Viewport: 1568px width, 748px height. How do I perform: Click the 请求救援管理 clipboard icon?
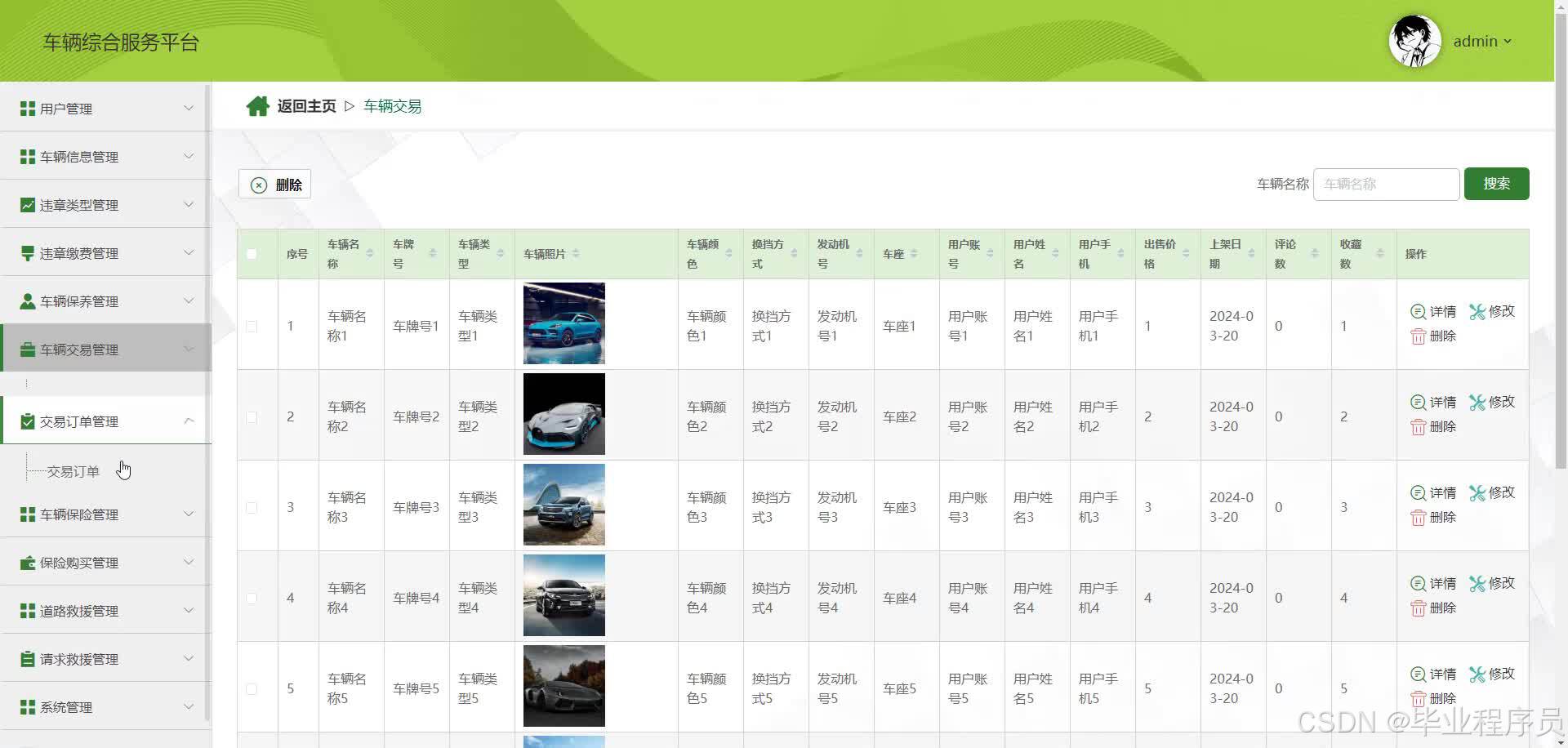click(28, 659)
